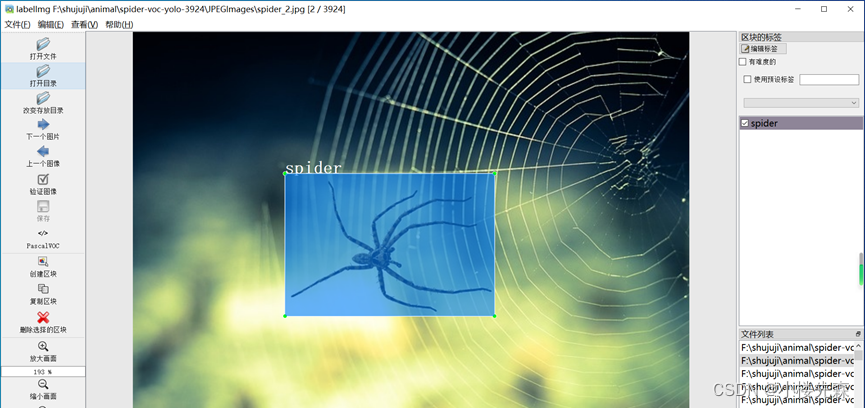Screen dimensions: 865x408
Task: Click bottom-right vertex of spider bounding box
Action: point(494,316)
